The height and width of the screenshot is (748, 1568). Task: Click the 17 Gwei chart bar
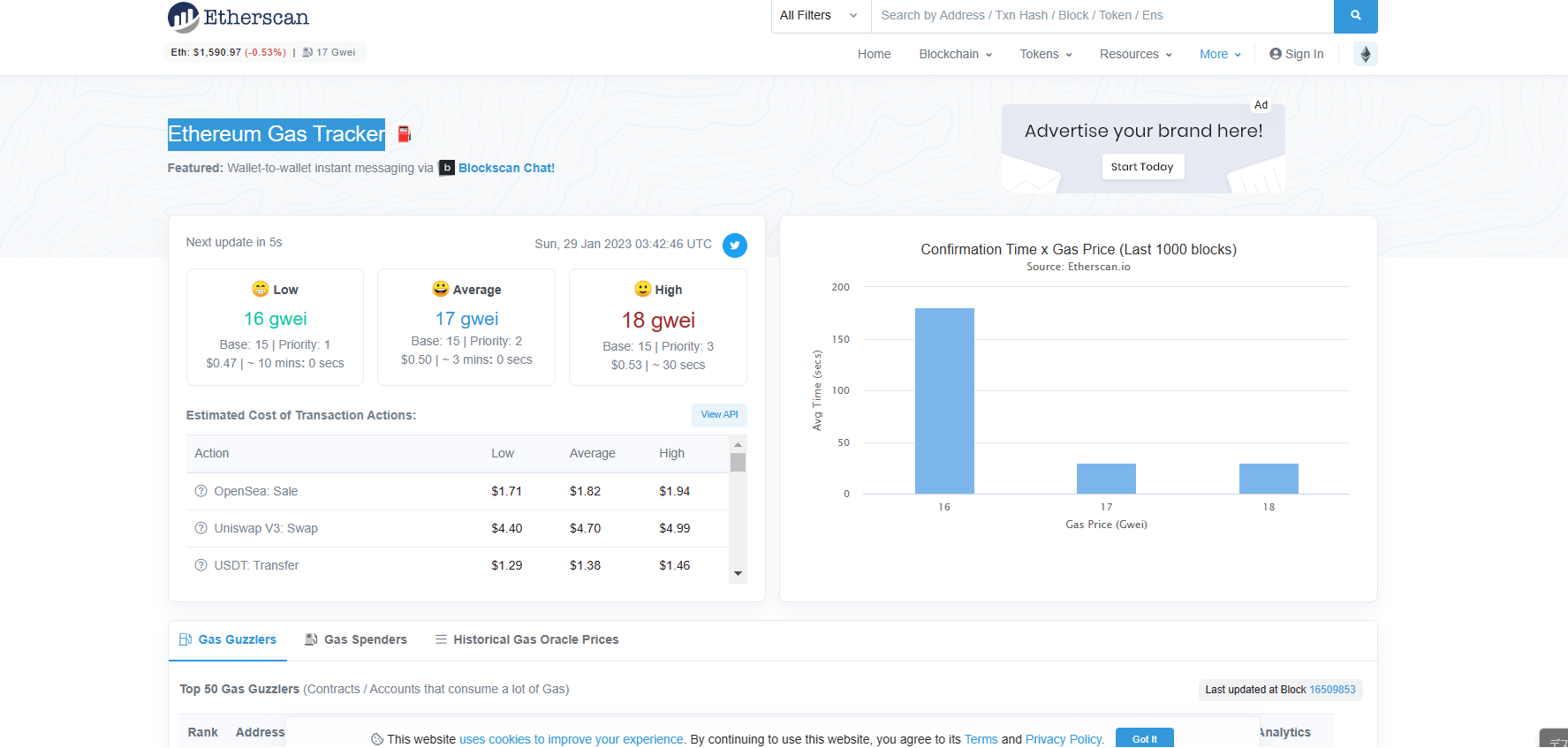[1106, 479]
